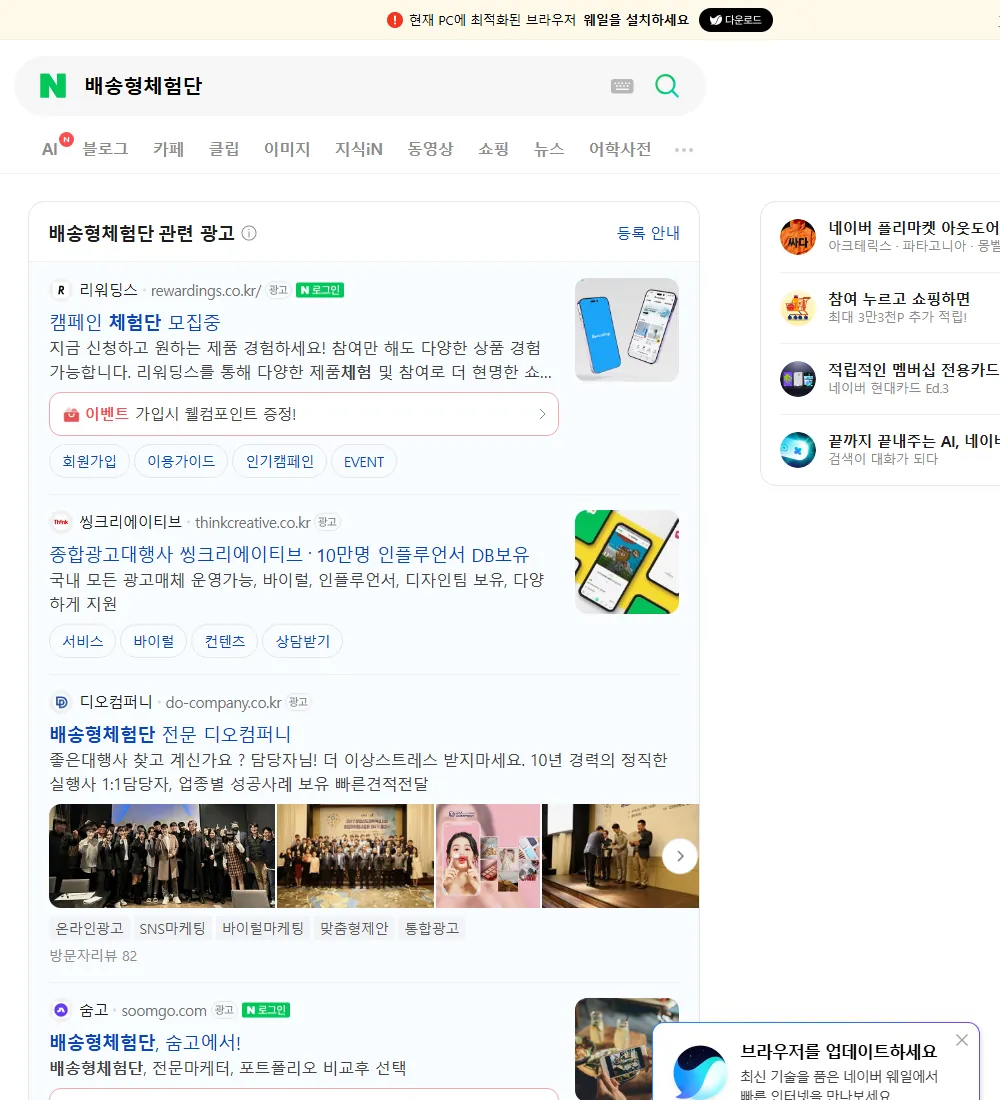Click the 바이럴 chip

tap(154, 641)
